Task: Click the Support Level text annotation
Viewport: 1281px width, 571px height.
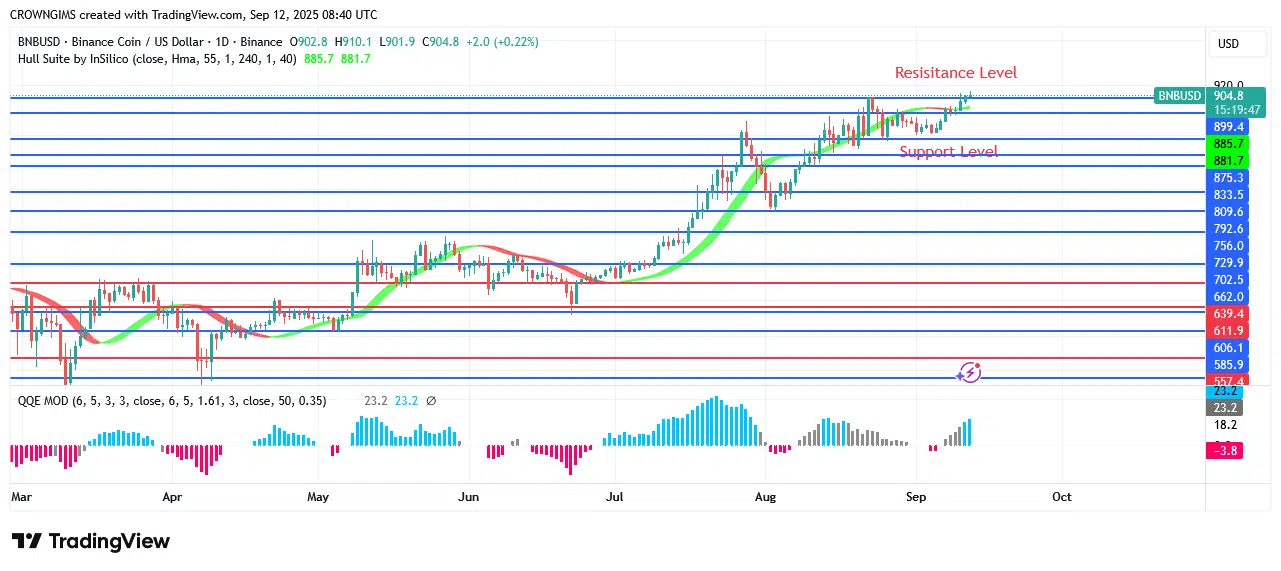Action: pos(948,152)
